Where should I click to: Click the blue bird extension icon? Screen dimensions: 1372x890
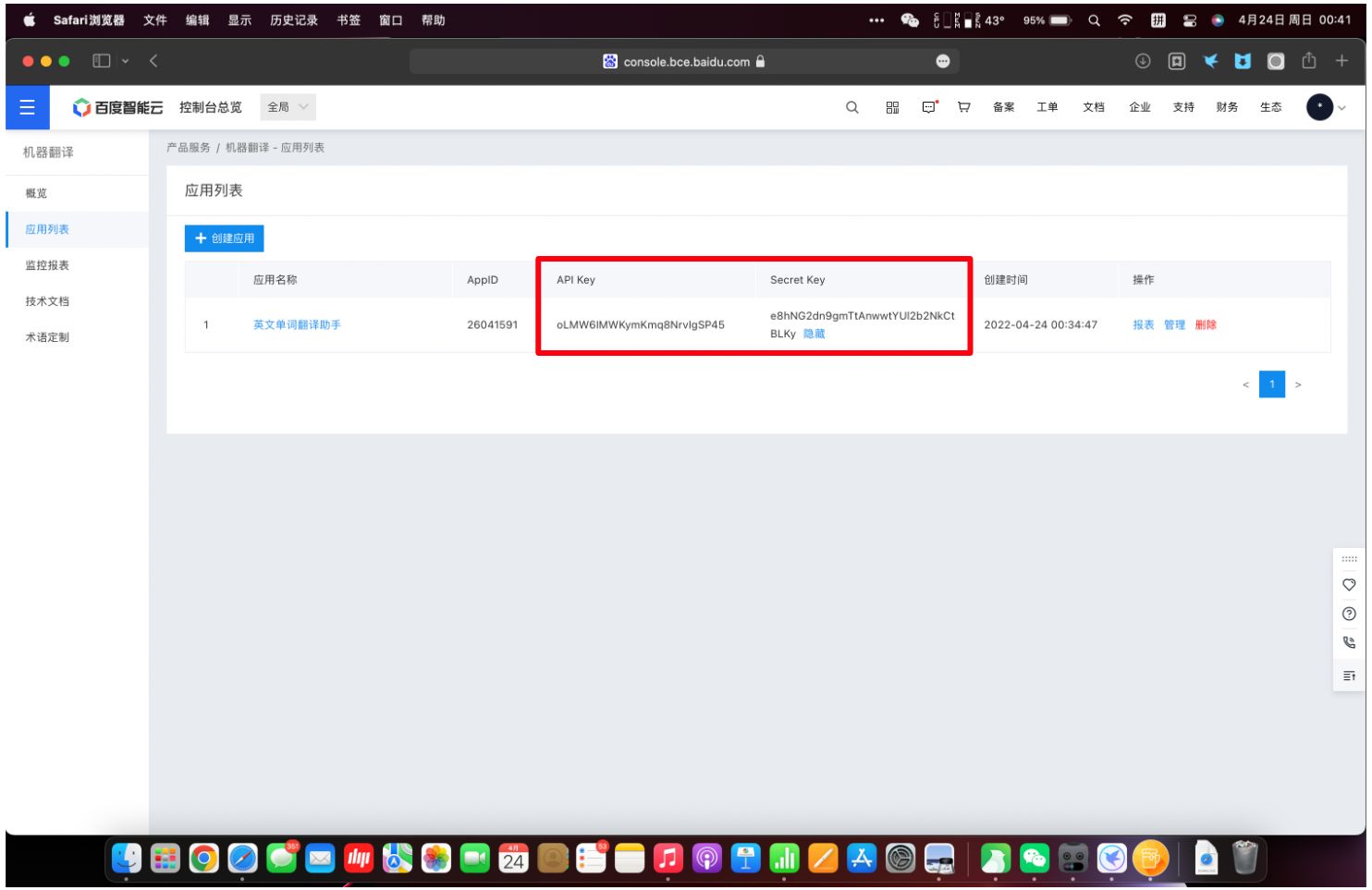(1210, 61)
